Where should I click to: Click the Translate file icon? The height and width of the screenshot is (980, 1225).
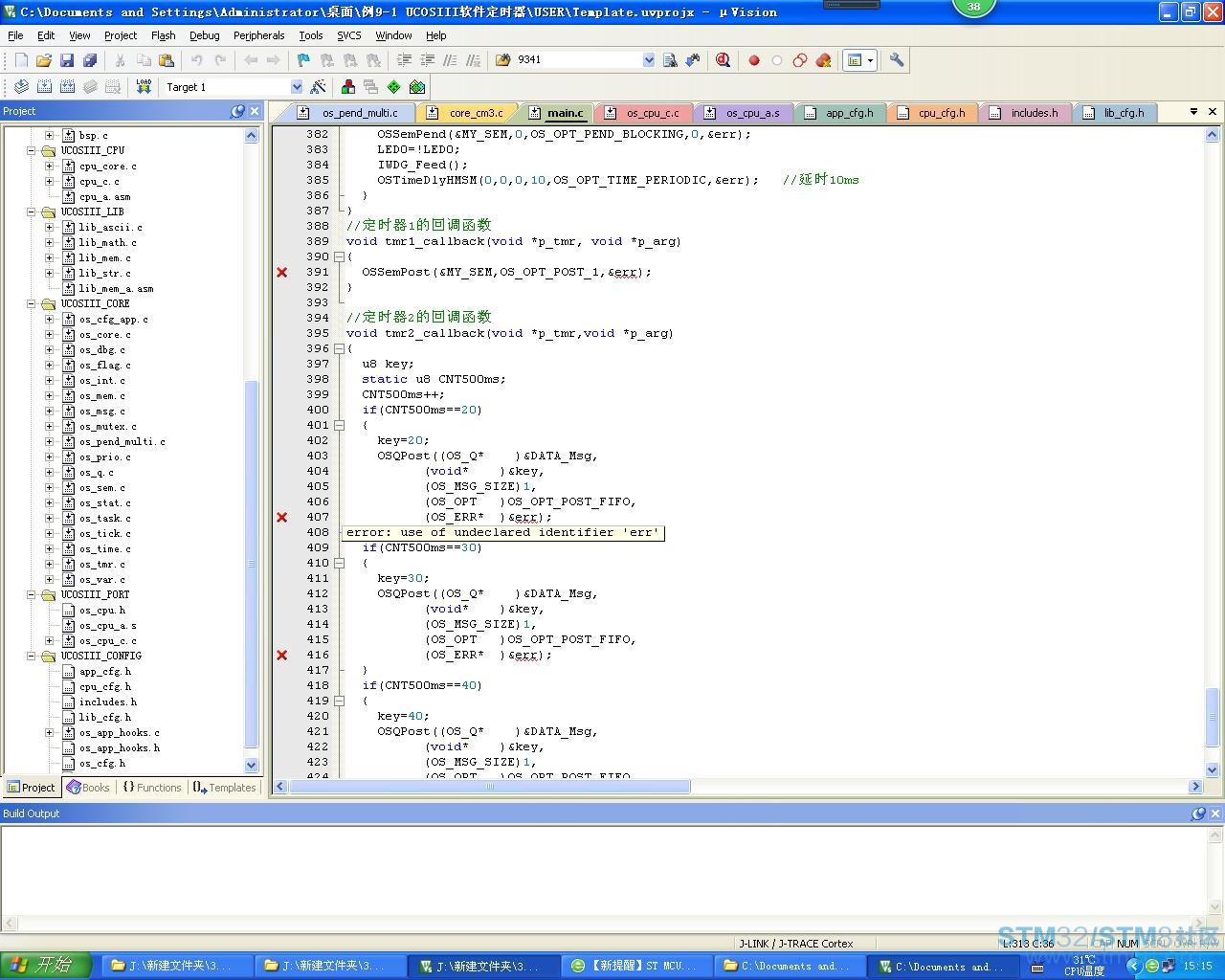coord(21,87)
